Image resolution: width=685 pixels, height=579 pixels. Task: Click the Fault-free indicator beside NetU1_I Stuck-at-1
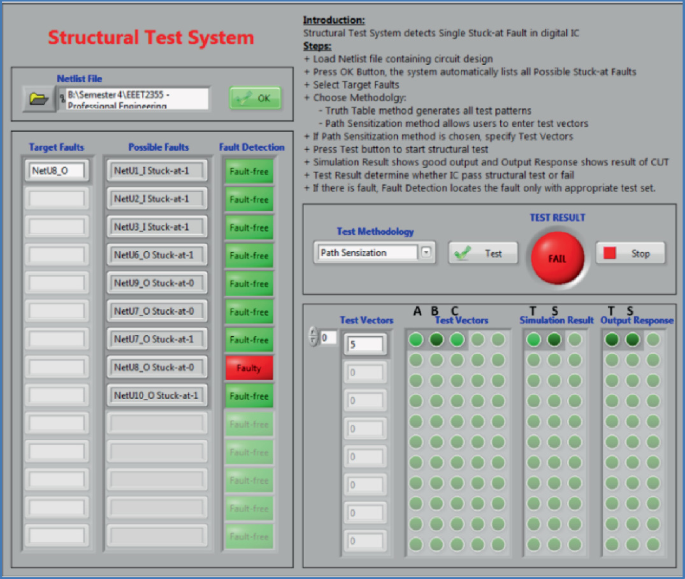coord(248,171)
